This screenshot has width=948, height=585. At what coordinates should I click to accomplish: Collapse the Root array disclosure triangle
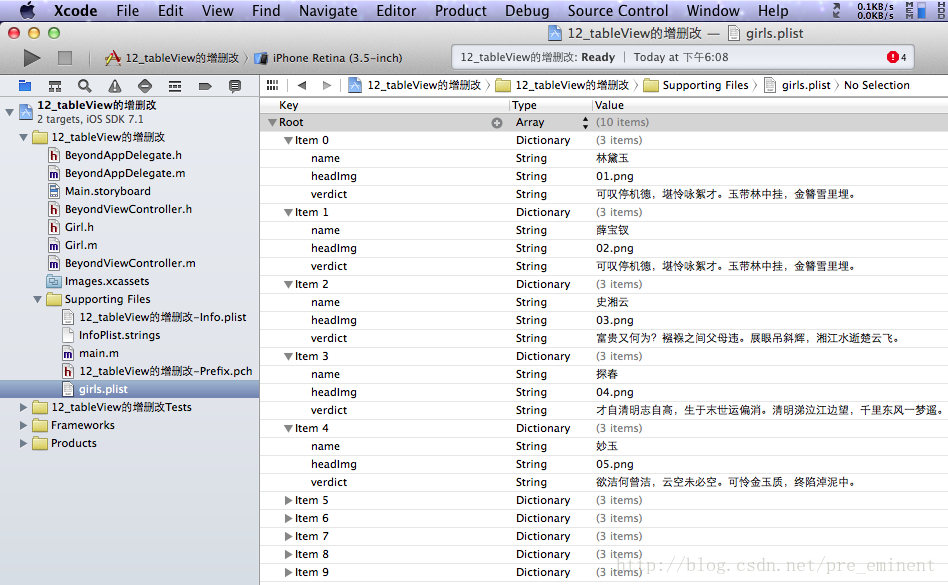pyautogui.click(x=272, y=122)
